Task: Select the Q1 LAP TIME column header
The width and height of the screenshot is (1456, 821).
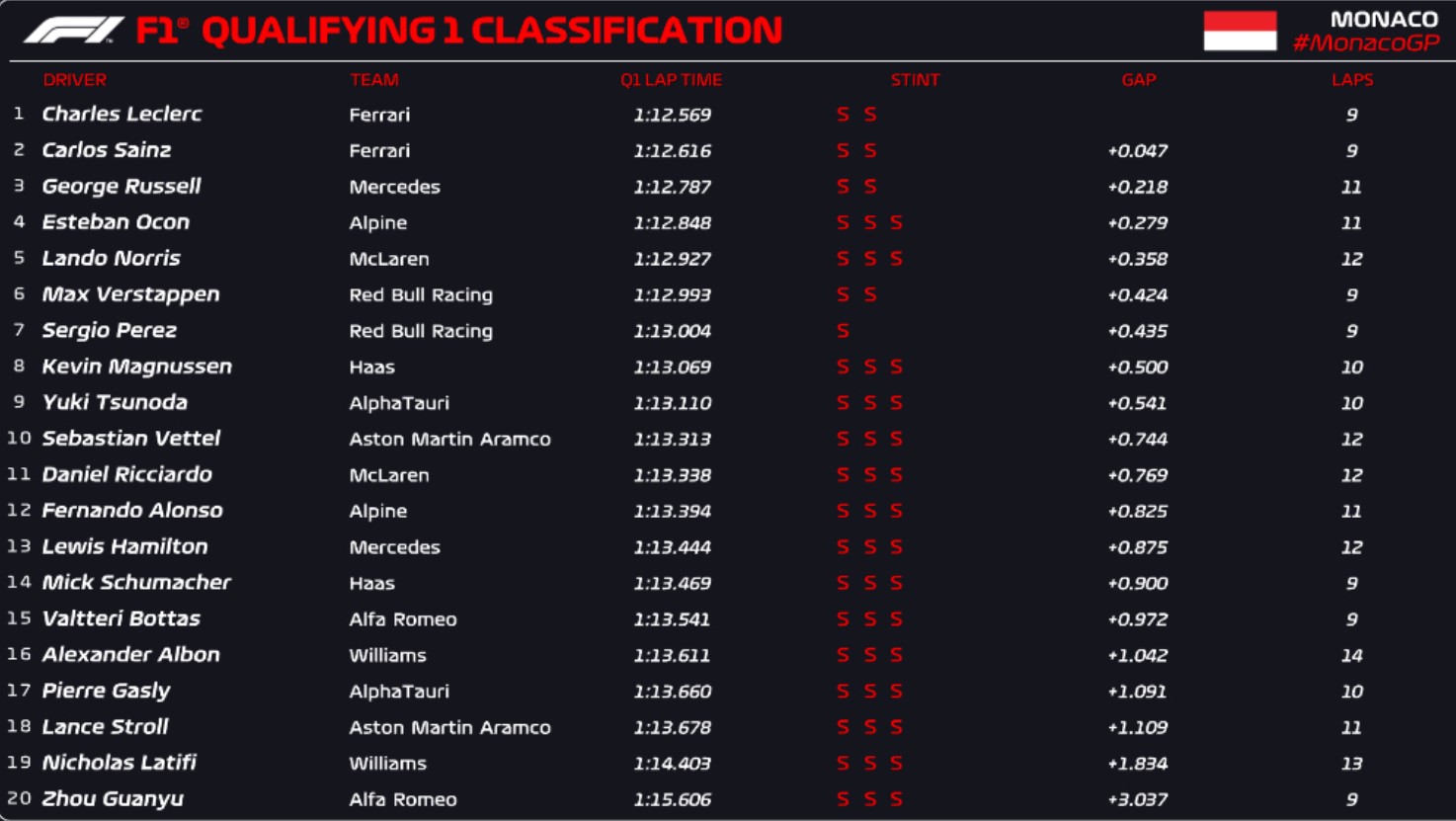Action: click(671, 80)
